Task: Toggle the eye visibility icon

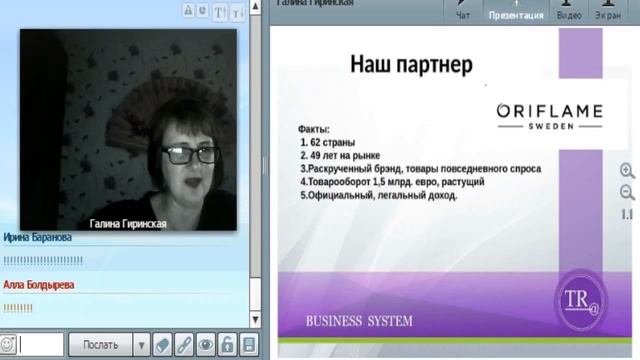Action: tap(206, 345)
